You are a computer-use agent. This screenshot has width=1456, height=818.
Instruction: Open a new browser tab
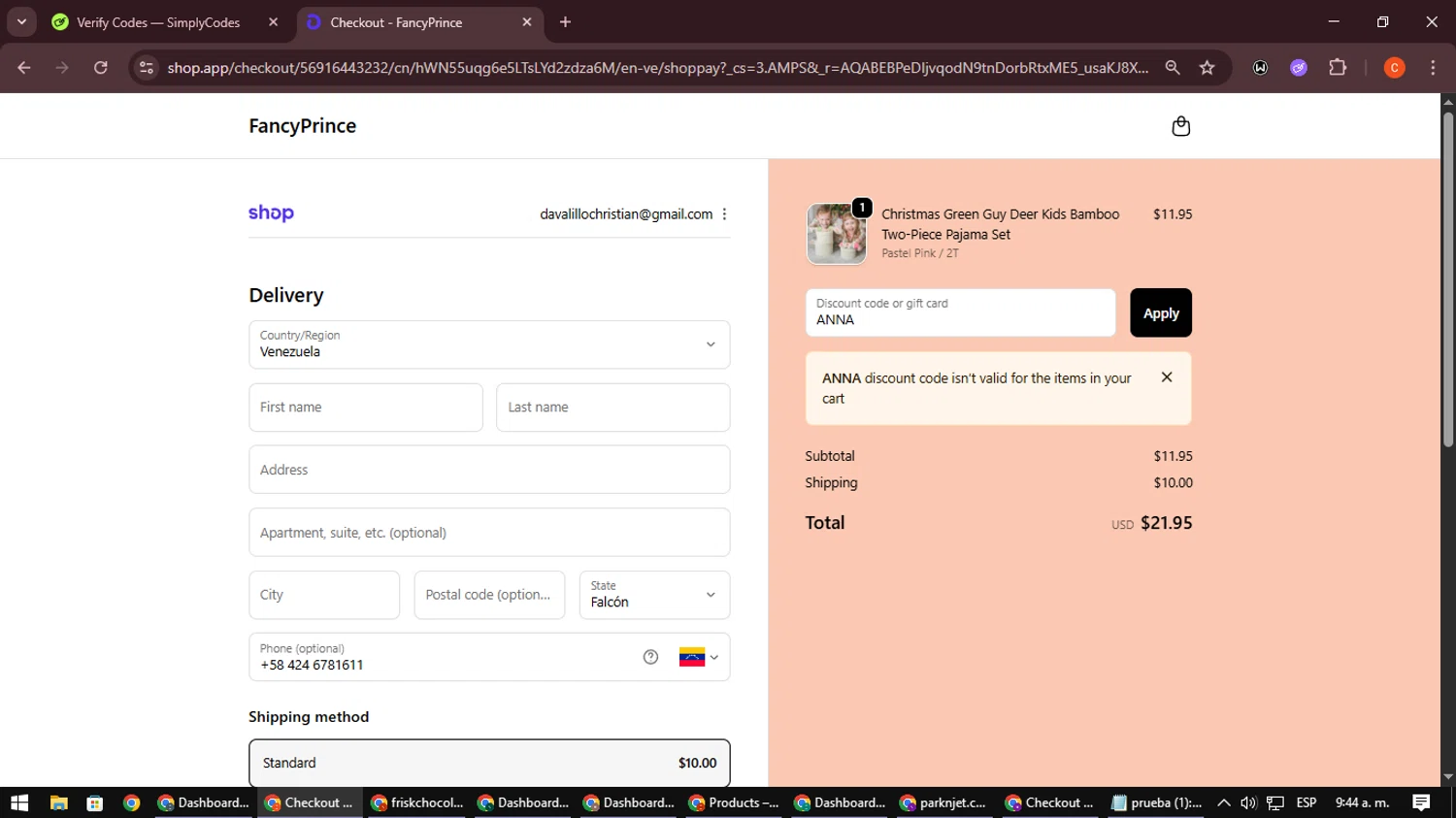tap(565, 22)
